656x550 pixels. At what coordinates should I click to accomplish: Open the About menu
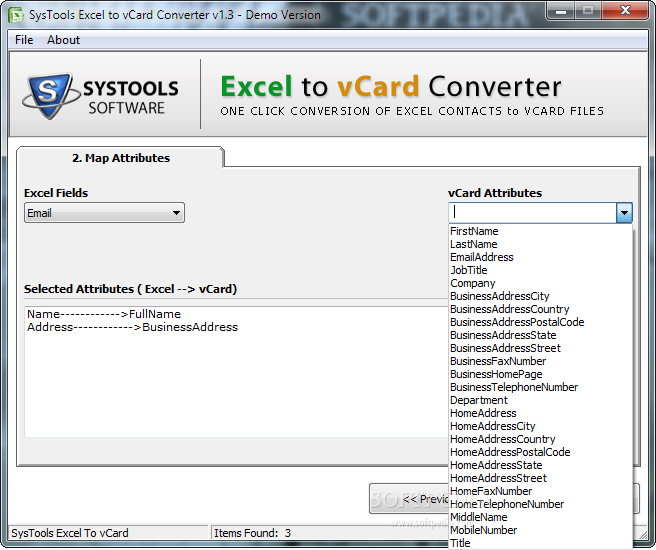pyautogui.click(x=63, y=40)
